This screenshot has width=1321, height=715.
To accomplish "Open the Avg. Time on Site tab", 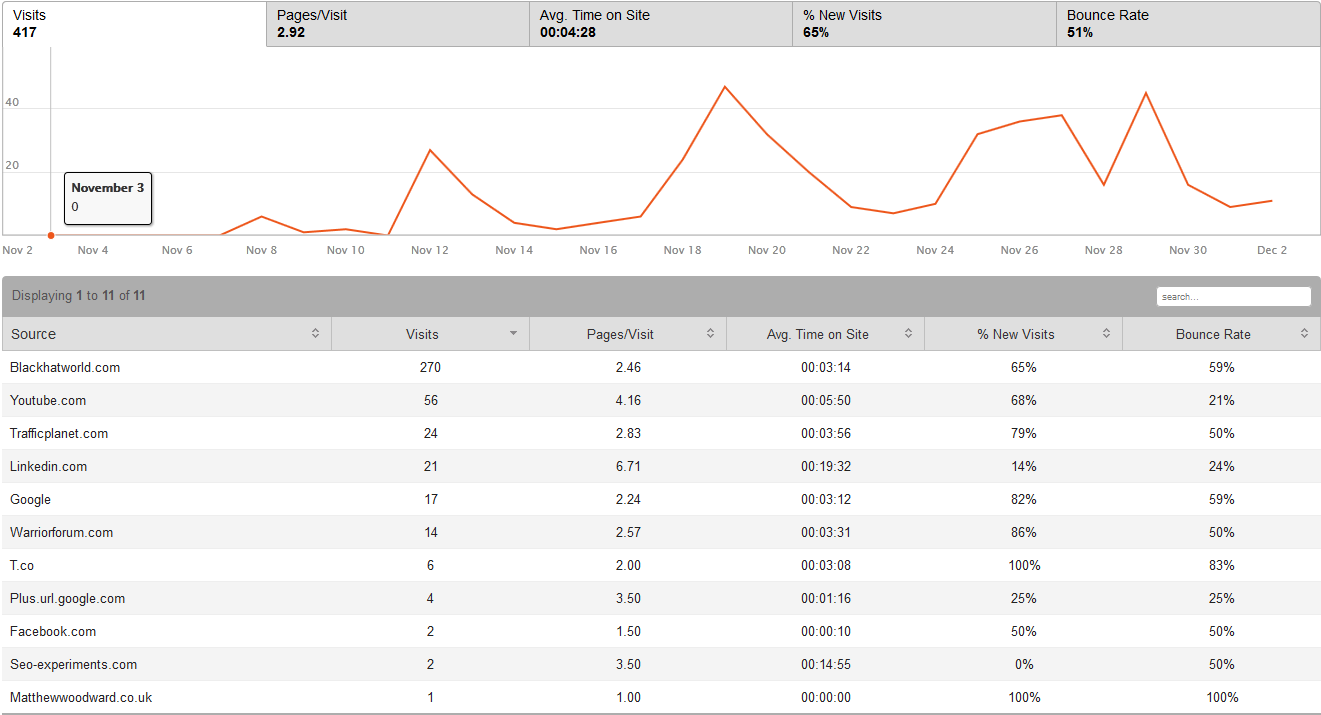I will click(x=661, y=24).
